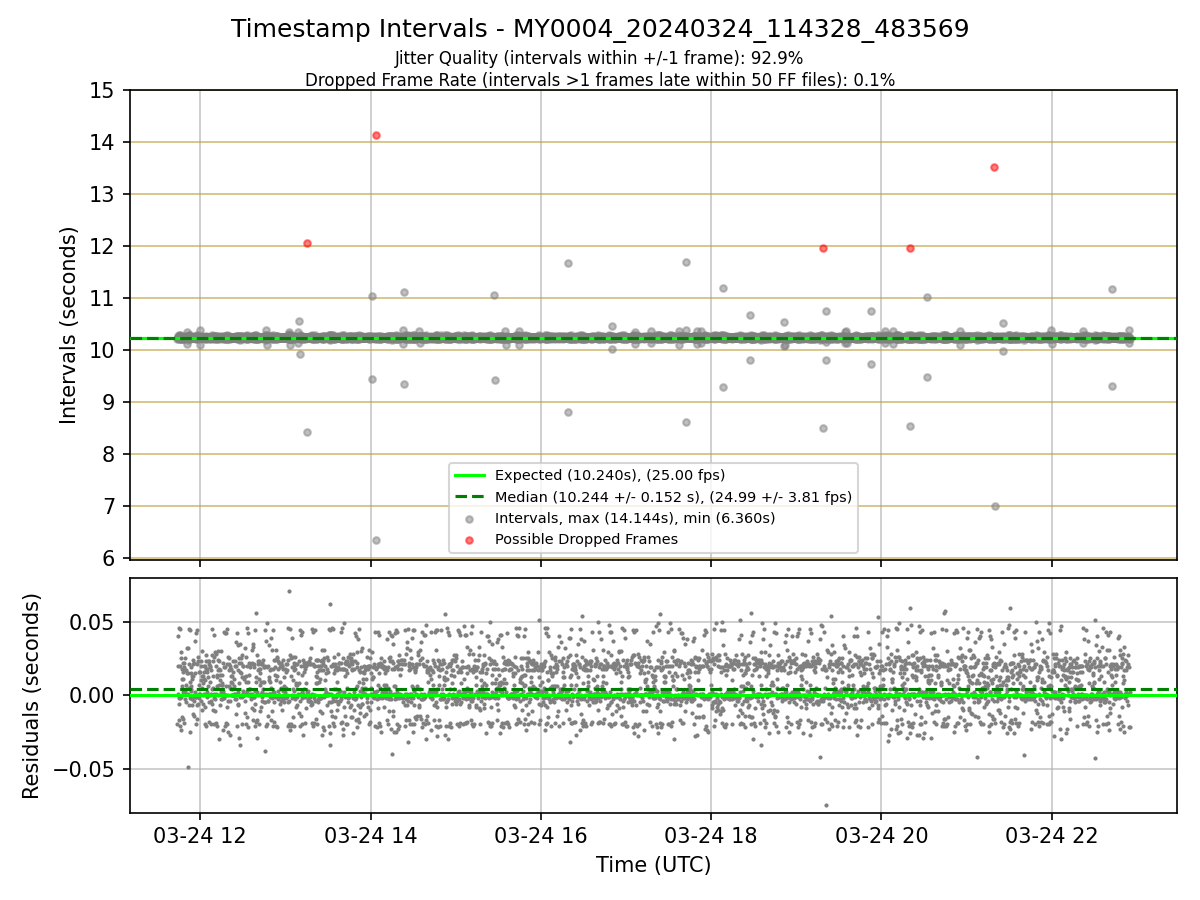
Task: Click the y-axis tick label '13'
Action: (x=103, y=195)
